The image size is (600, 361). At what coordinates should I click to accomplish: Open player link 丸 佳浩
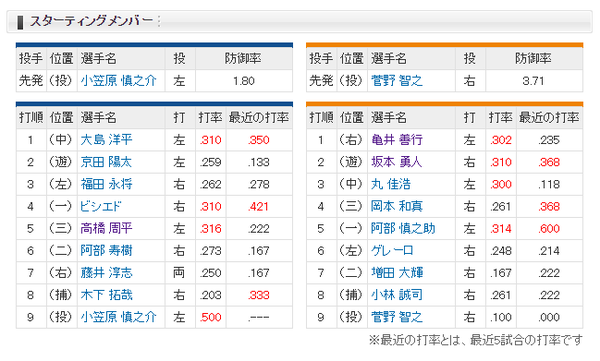pos(391,184)
